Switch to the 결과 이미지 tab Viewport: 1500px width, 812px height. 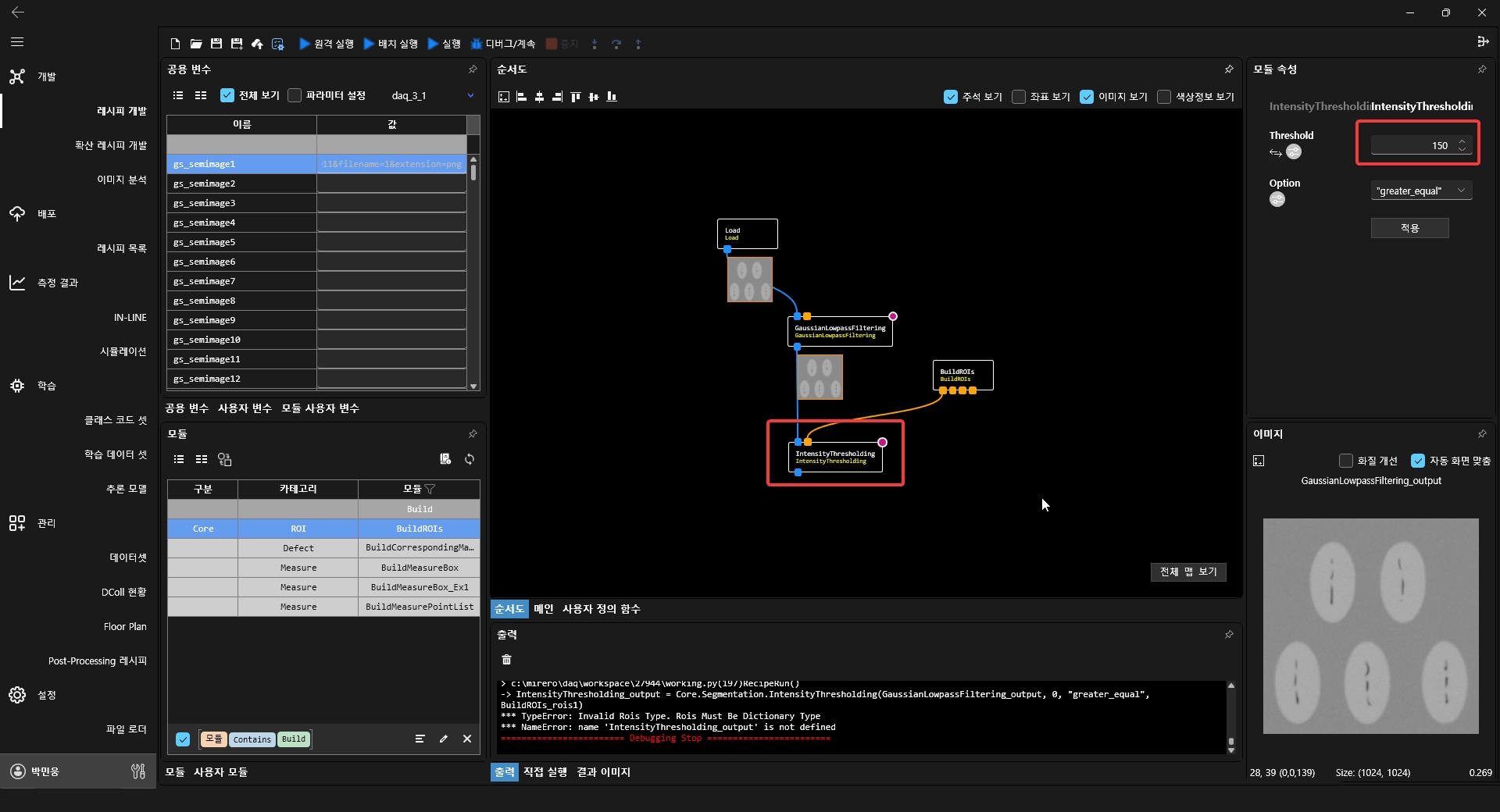pyautogui.click(x=603, y=772)
